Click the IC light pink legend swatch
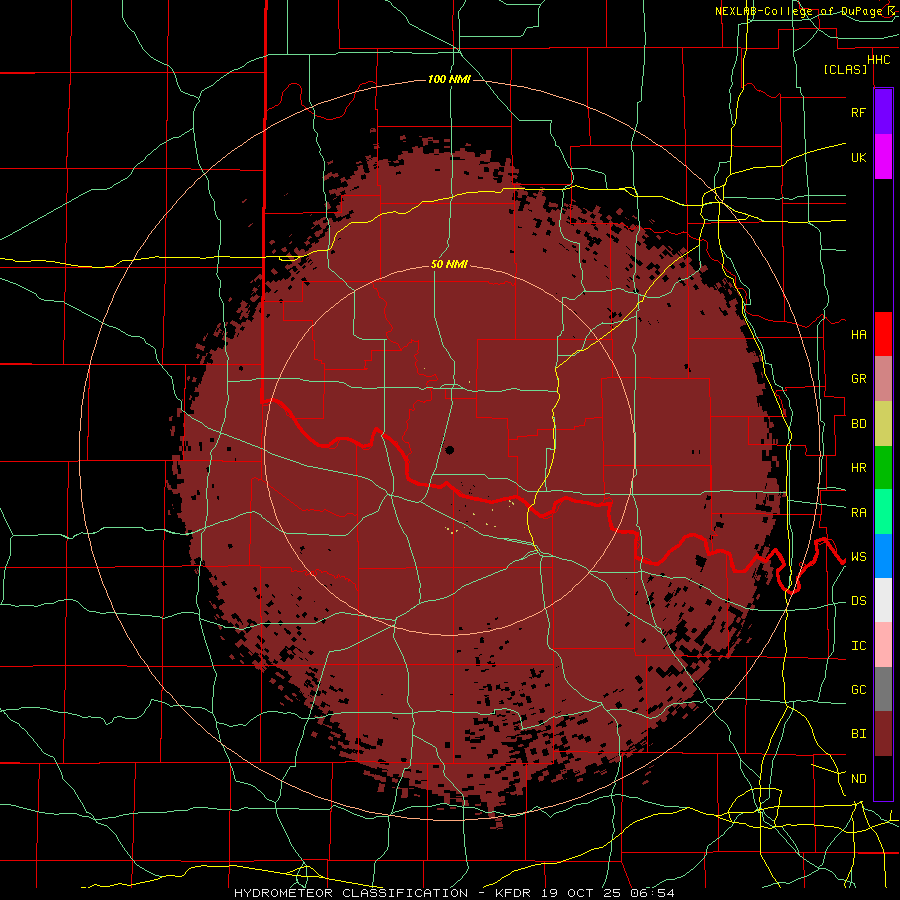Viewport: 900px width, 900px height. click(x=883, y=645)
